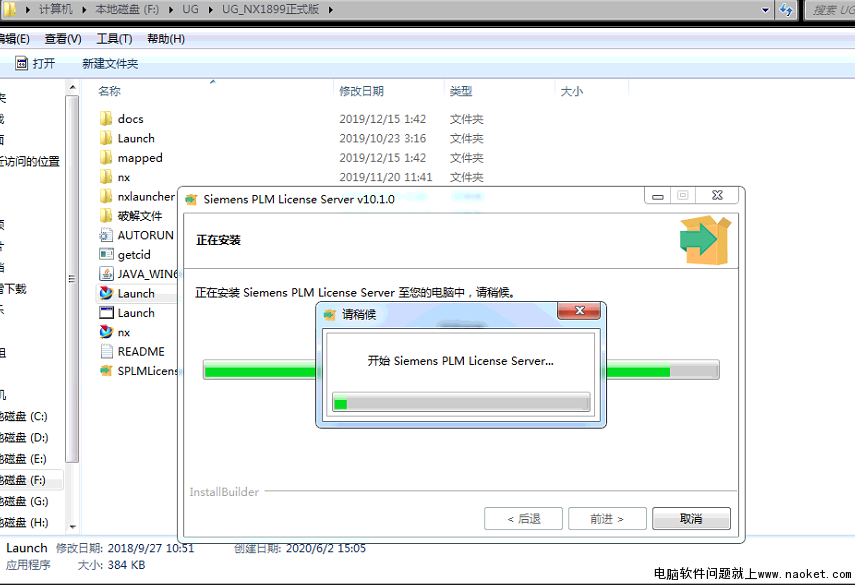Click the search box in Explorer
Viewport: 855px width, 585px height.
pos(831,10)
